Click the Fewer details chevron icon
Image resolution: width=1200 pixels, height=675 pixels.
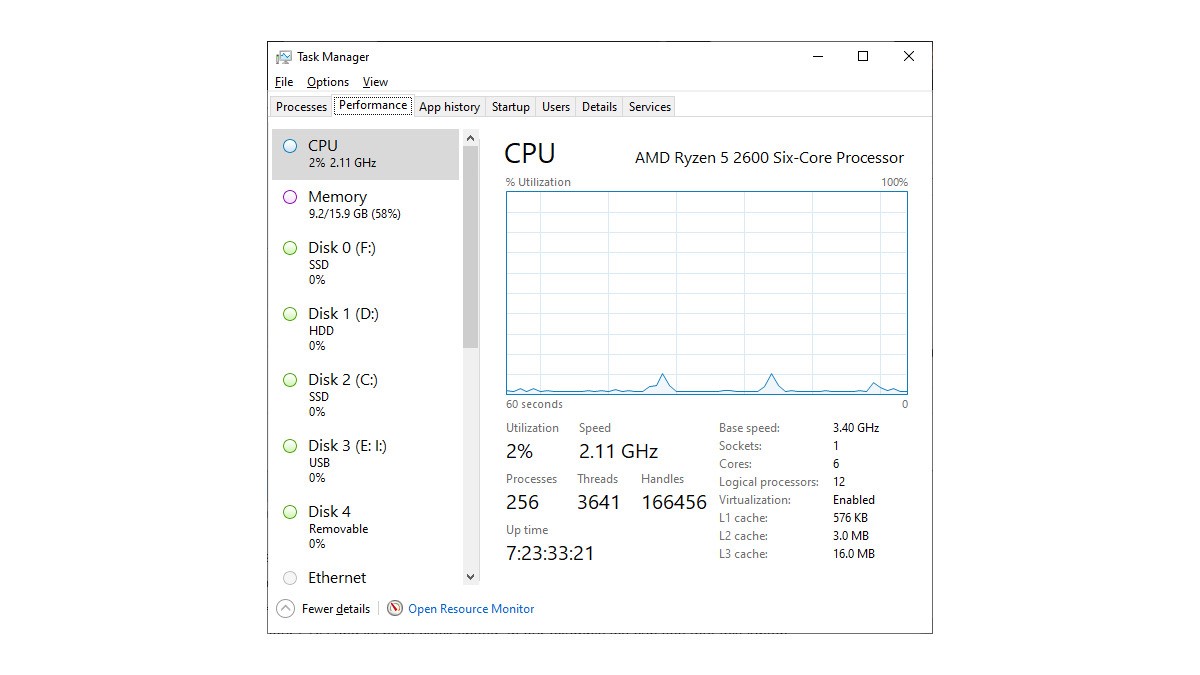286,608
